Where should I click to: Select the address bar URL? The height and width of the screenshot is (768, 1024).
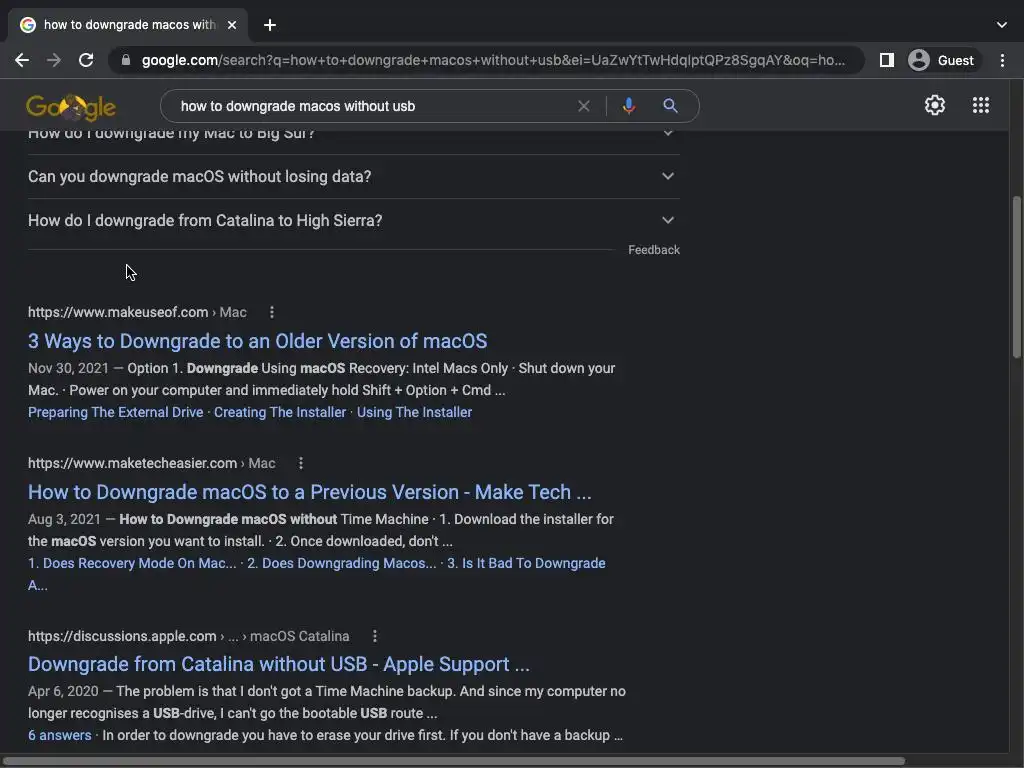[x=493, y=60]
